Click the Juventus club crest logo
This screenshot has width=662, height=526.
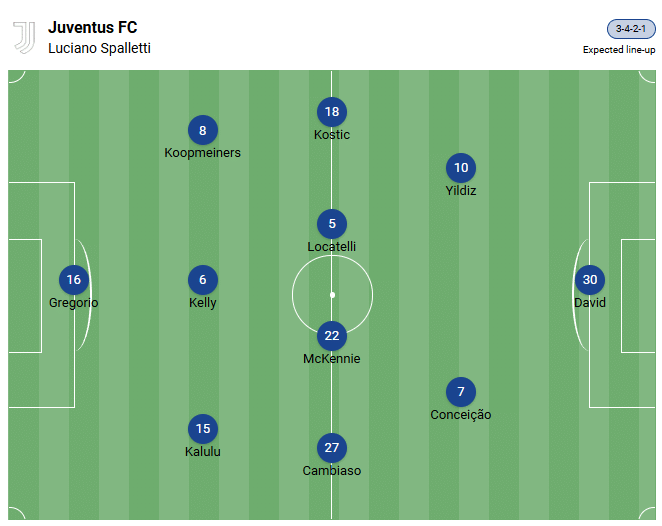pyautogui.click(x=24, y=37)
